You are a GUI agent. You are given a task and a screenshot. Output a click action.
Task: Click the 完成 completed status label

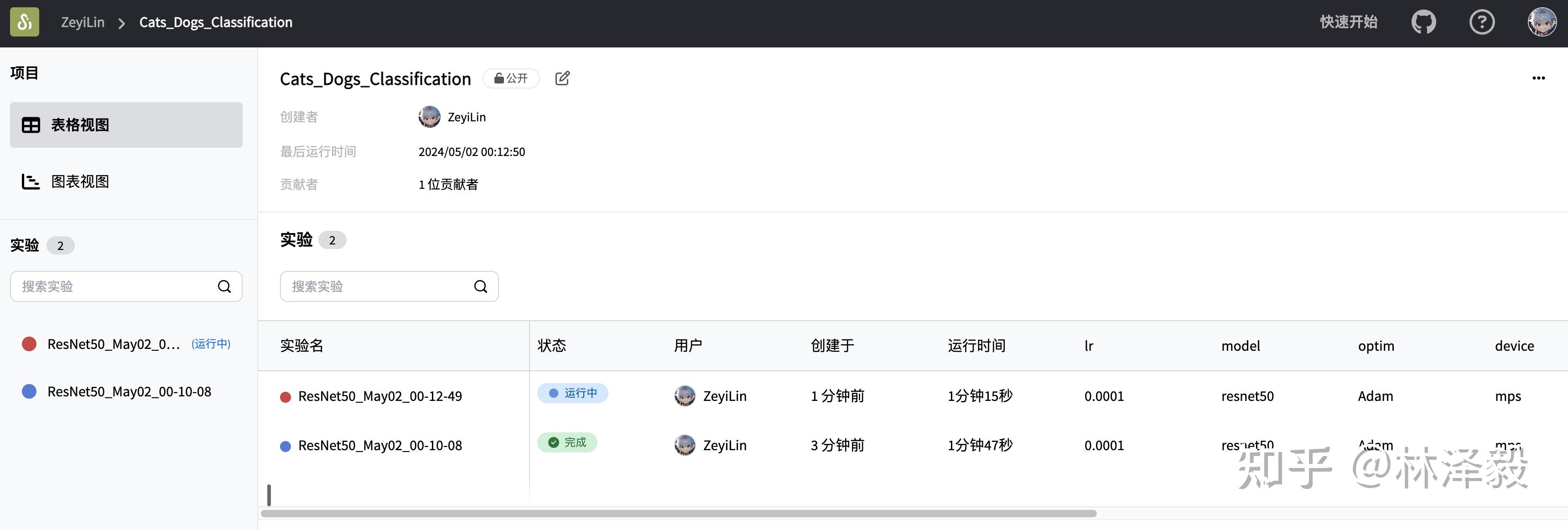point(567,442)
